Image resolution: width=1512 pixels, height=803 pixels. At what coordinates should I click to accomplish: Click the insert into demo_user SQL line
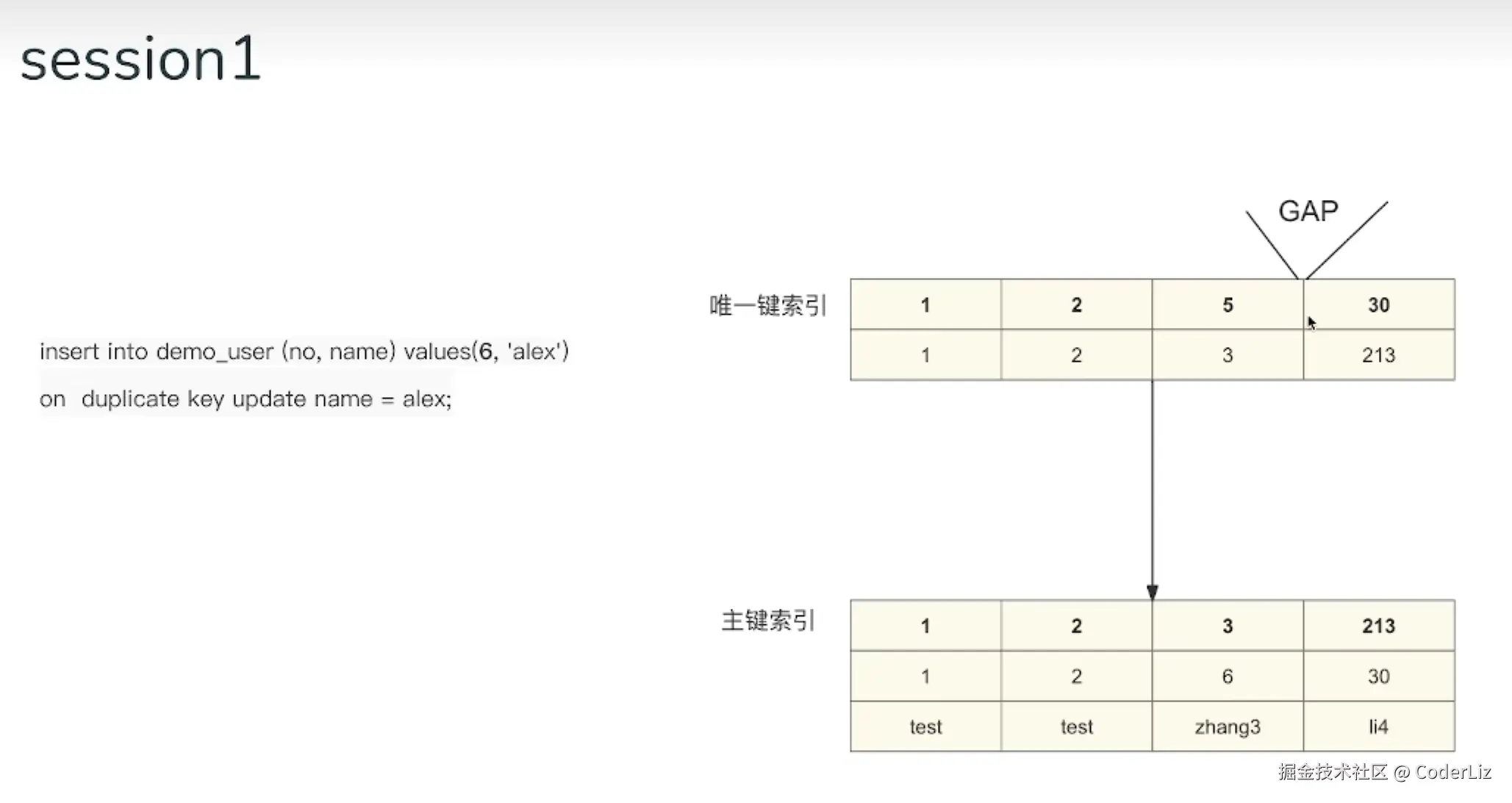(x=304, y=351)
